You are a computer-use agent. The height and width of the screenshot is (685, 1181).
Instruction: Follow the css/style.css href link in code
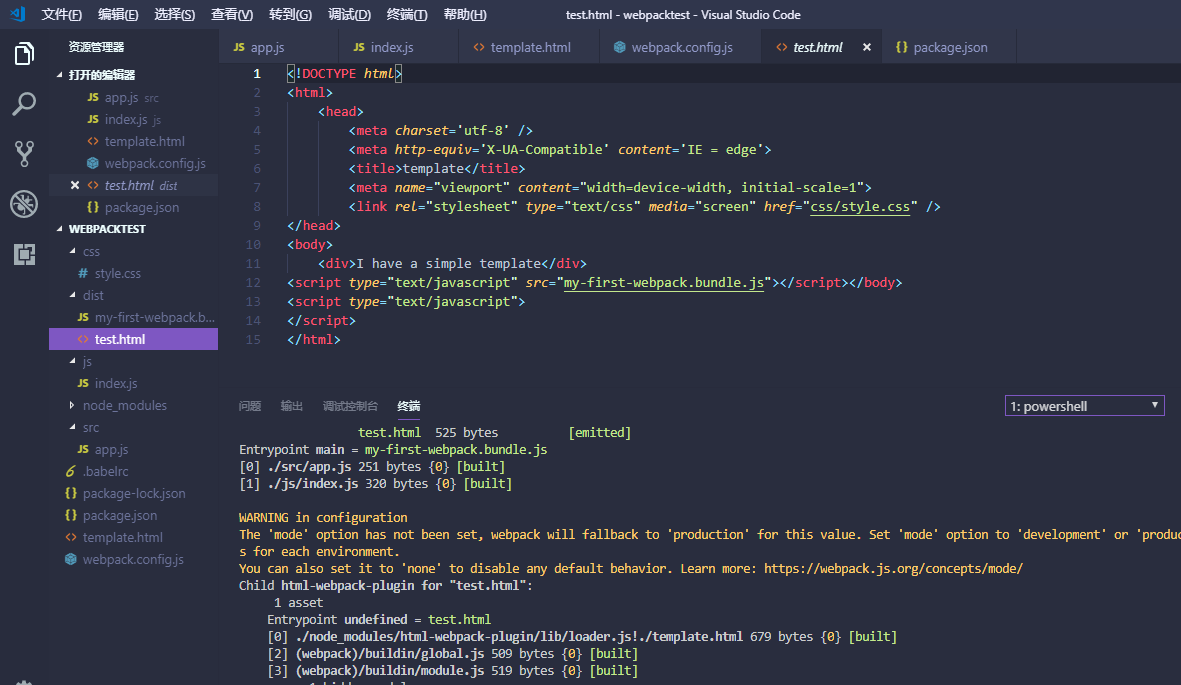(x=860, y=206)
